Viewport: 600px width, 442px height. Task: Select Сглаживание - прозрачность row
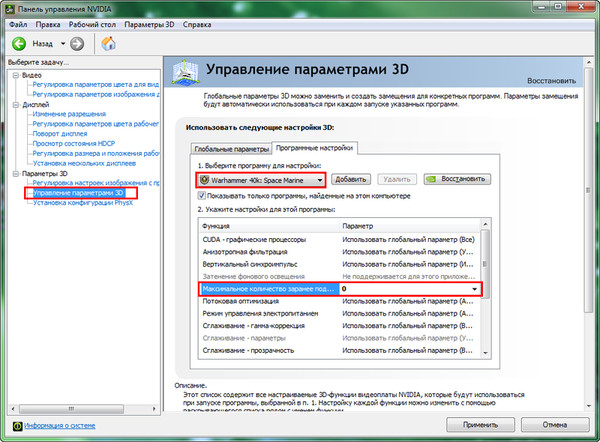point(340,350)
